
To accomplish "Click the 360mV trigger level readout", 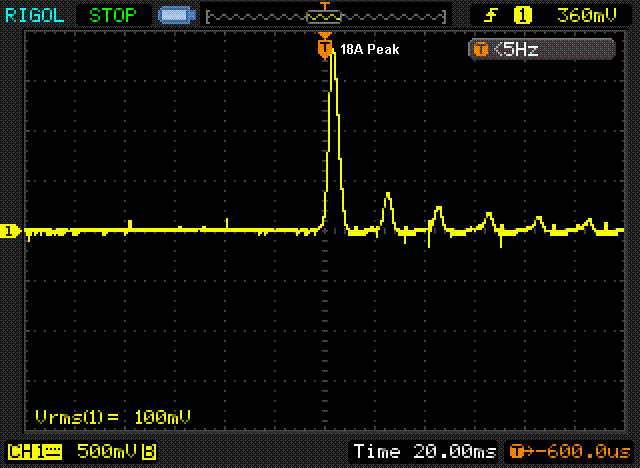I will [587, 16].
